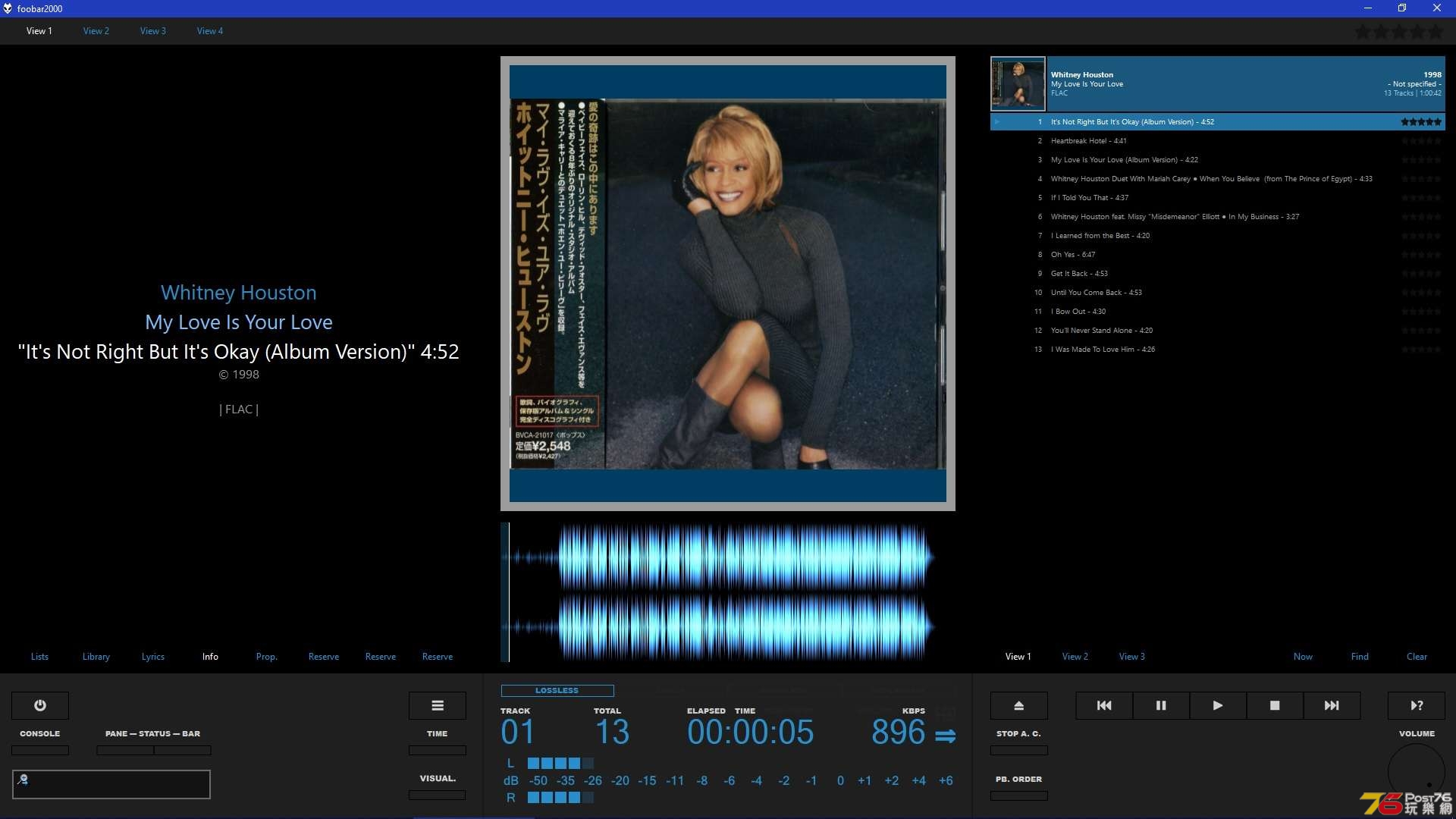Switch to View 2 top tab
The height and width of the screenshot is (819, 1456).
pyautogui.click(x=96, y=31)
